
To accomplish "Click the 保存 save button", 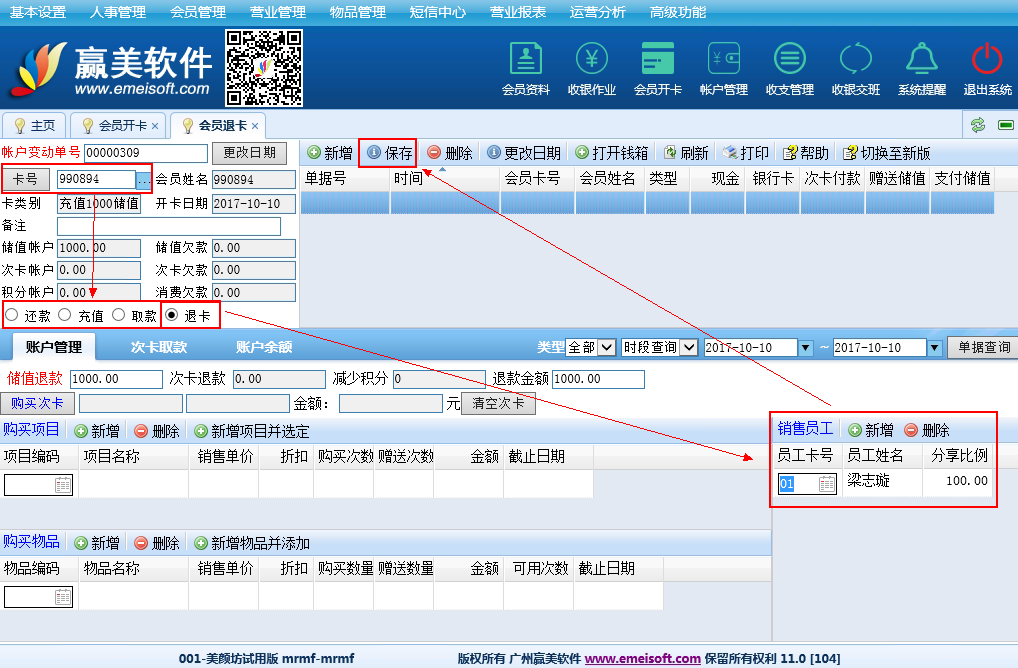I will 389,153.
